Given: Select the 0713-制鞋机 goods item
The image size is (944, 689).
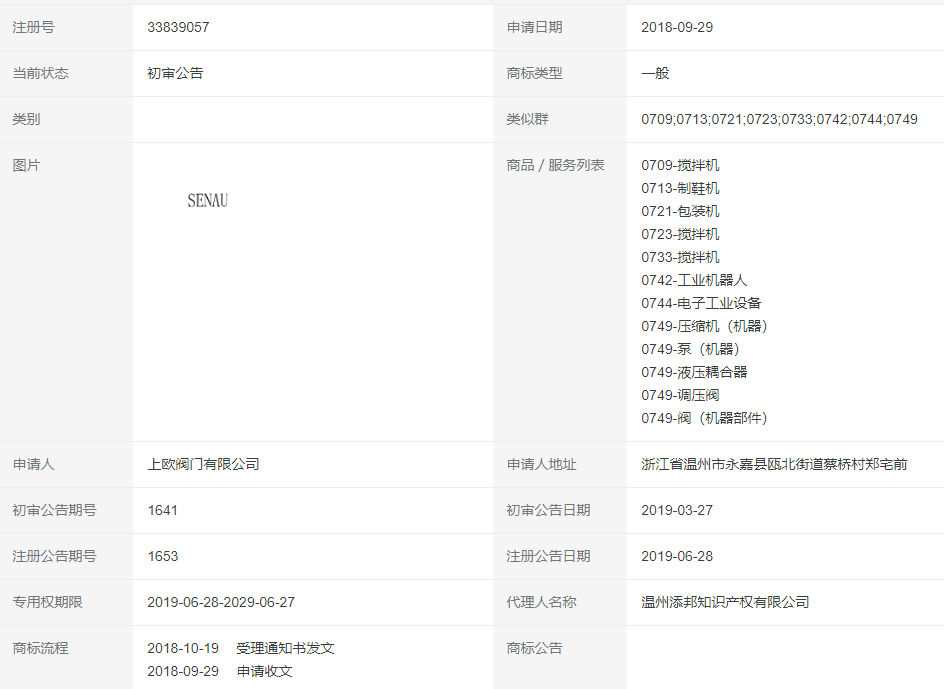Looking at the screenshot, I should 680,188.
